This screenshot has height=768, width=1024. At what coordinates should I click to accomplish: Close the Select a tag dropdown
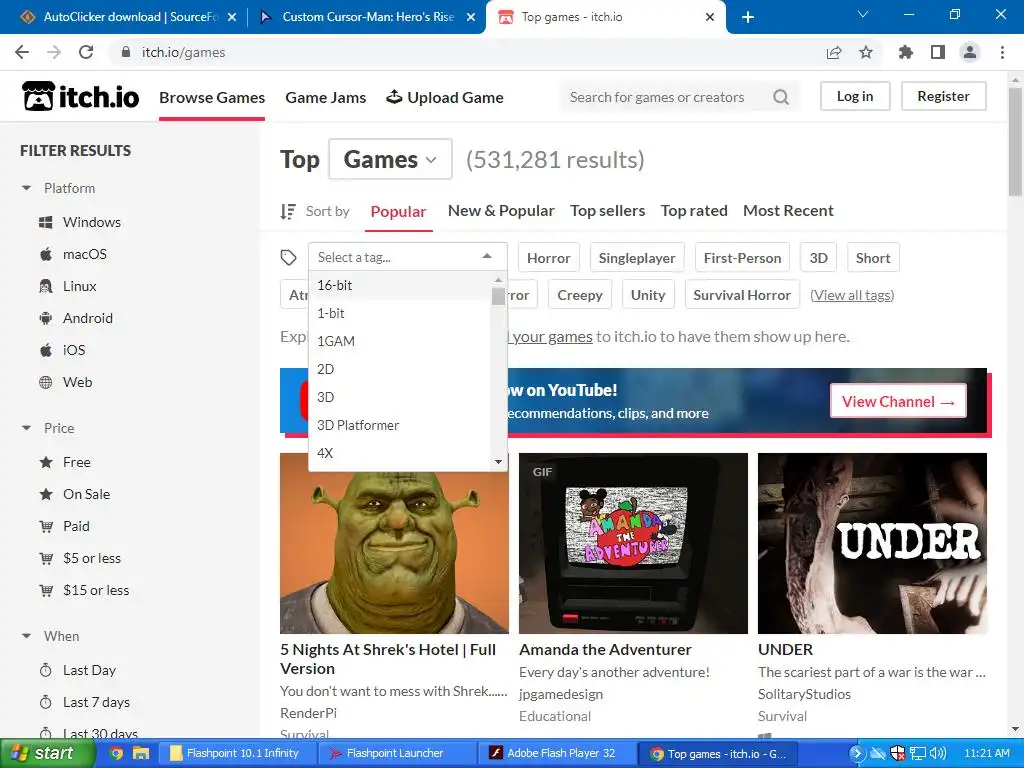click(487, 257)
